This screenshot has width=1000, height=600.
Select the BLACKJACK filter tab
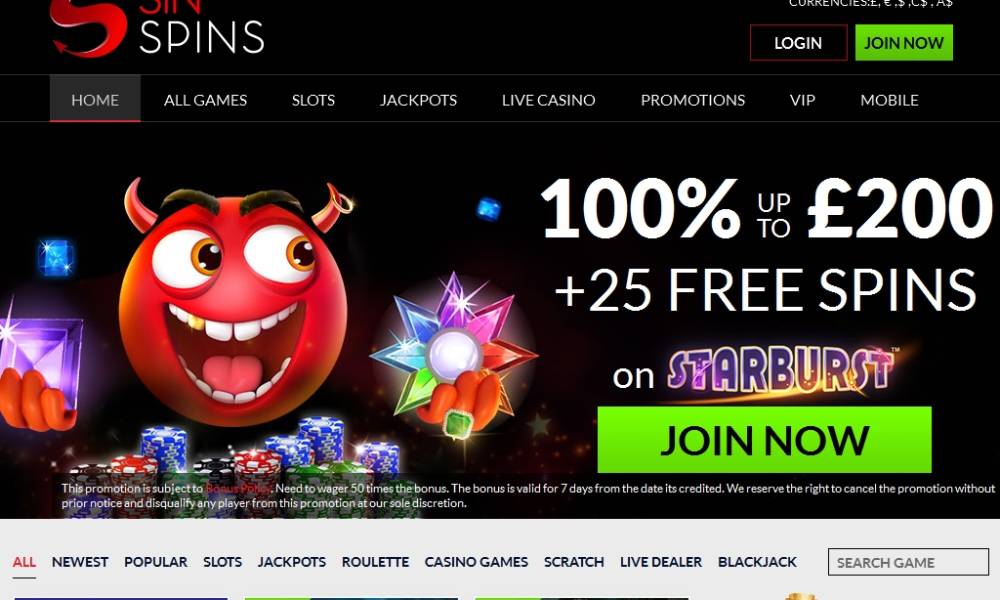pyautogui.click(x=757, y=562)
